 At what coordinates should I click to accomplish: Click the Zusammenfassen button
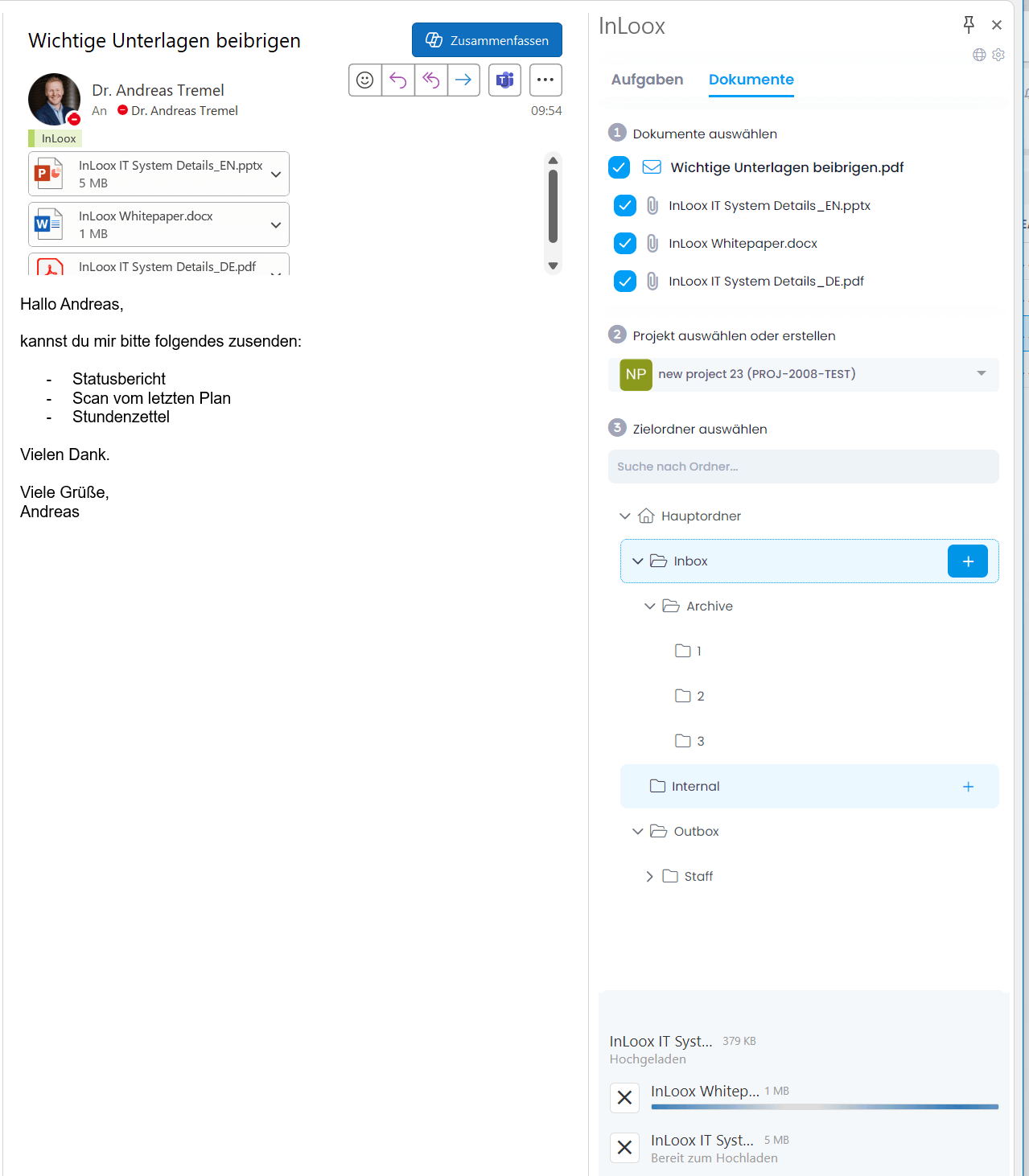point(487,40)
